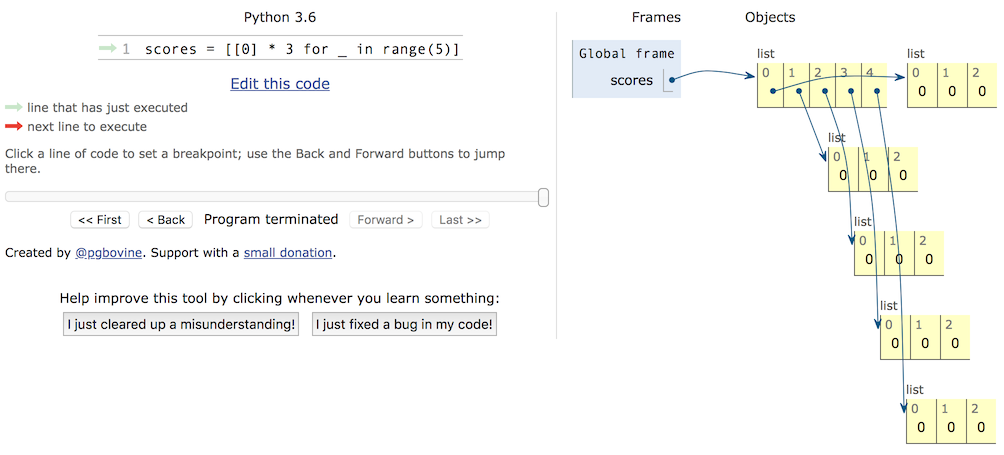Image resolution: width=1004 pixels, height=455 pixels.
Task: Open the @pgbovine profile link
Action: (109, 253)
